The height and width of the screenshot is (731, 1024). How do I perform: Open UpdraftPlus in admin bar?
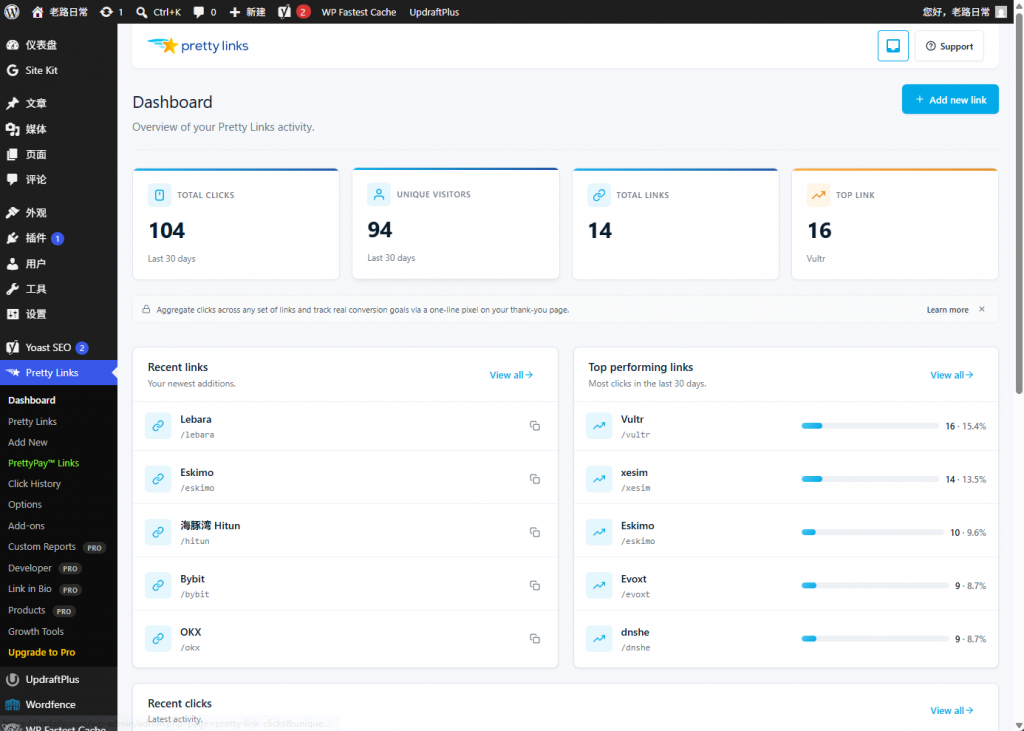(x=434, y=12)
